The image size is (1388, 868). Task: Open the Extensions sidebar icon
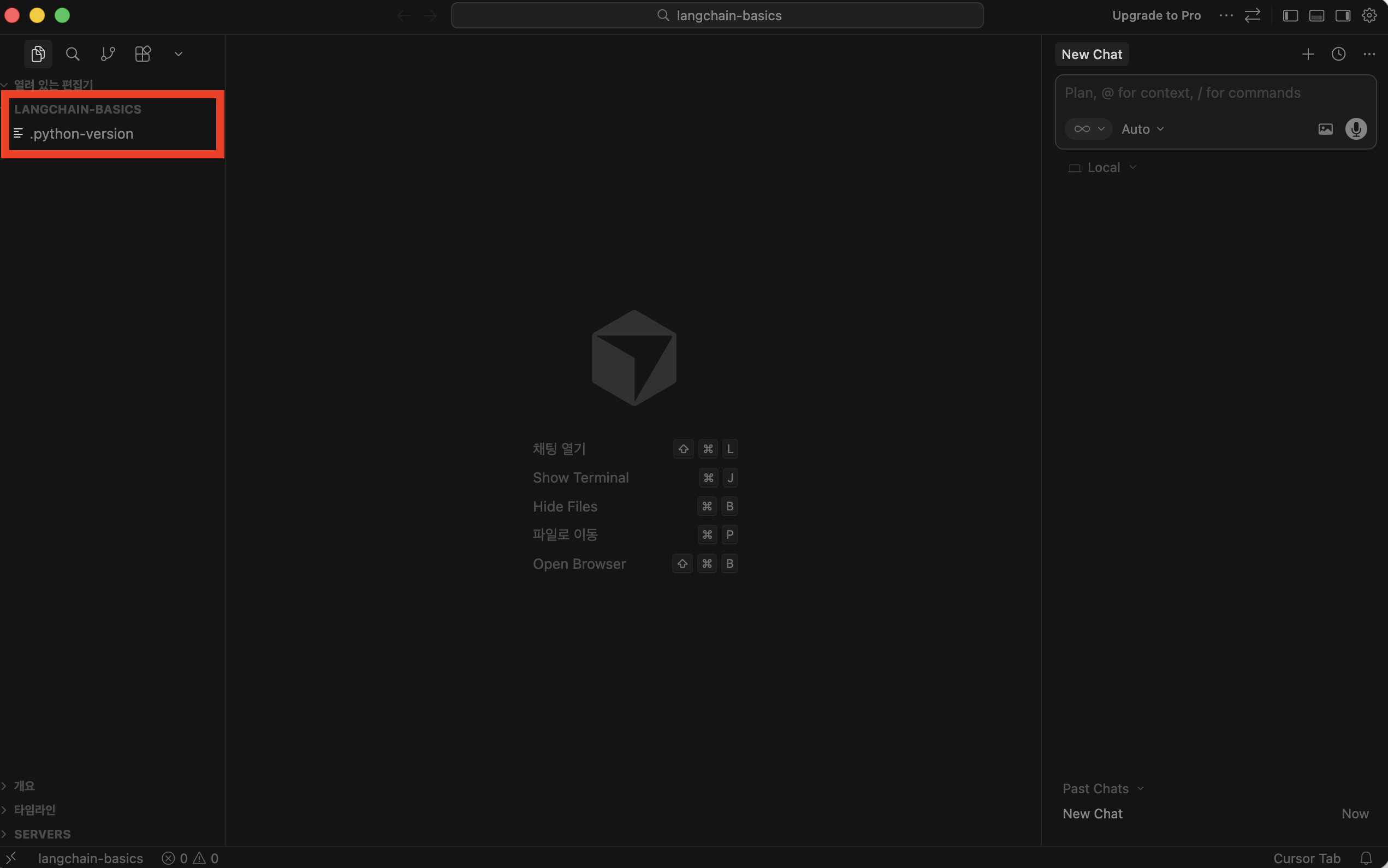(143, 54)
